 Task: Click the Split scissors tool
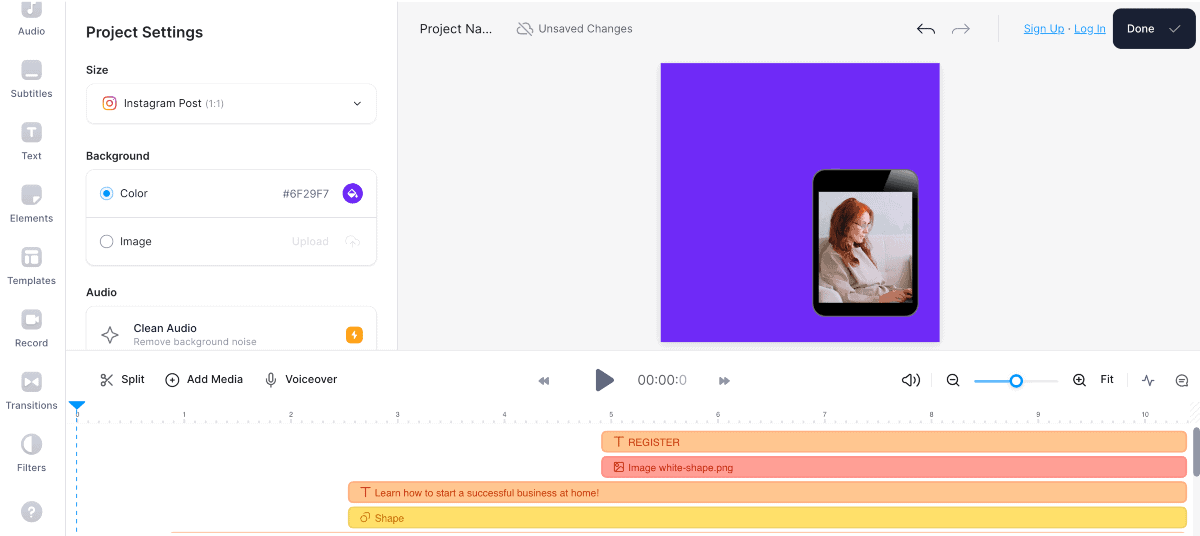(x=122, y=380)
